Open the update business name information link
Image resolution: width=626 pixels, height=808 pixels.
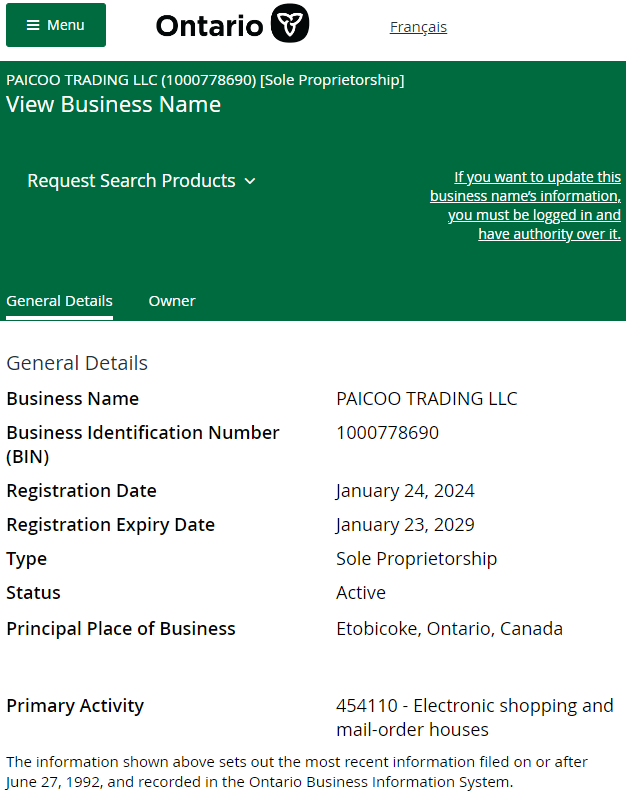tap(525, 206)
